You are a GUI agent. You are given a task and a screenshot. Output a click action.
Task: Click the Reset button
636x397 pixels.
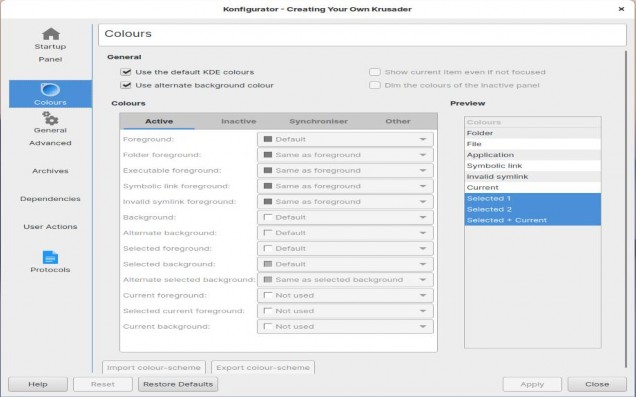click(103, 384)
